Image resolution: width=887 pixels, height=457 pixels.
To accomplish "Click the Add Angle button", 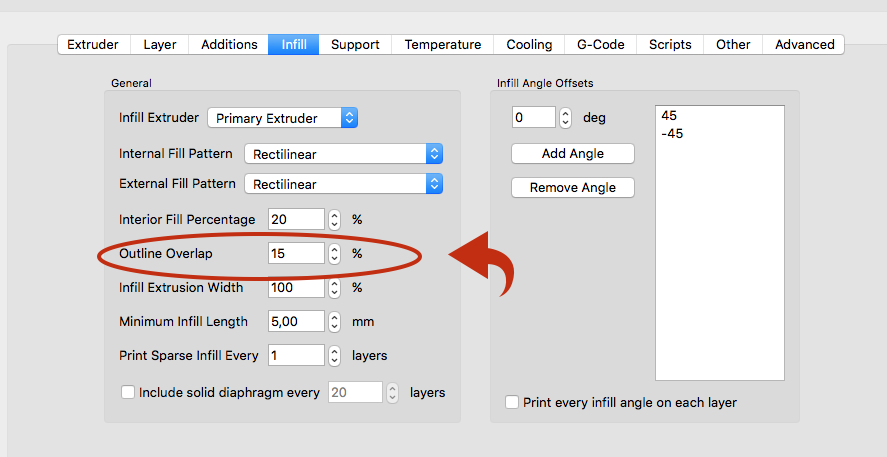I will pos(572,154).
